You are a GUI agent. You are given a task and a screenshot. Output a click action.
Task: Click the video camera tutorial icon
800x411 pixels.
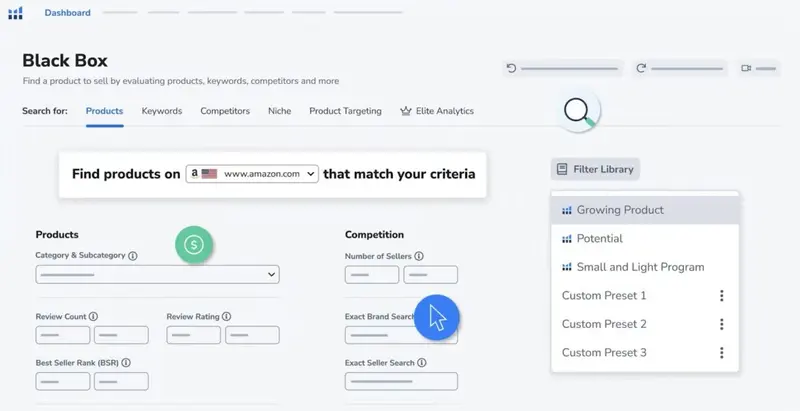click(746, 68)
